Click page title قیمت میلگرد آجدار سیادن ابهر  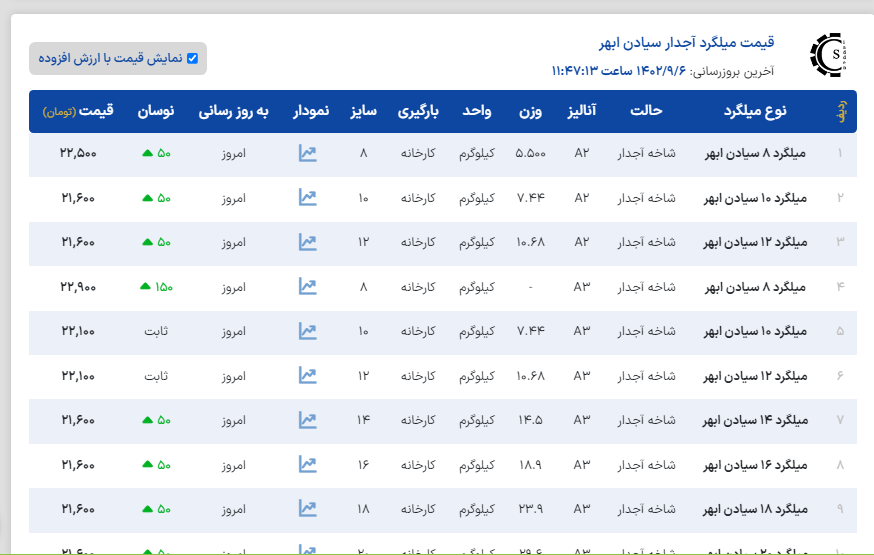tap(693, 43)
